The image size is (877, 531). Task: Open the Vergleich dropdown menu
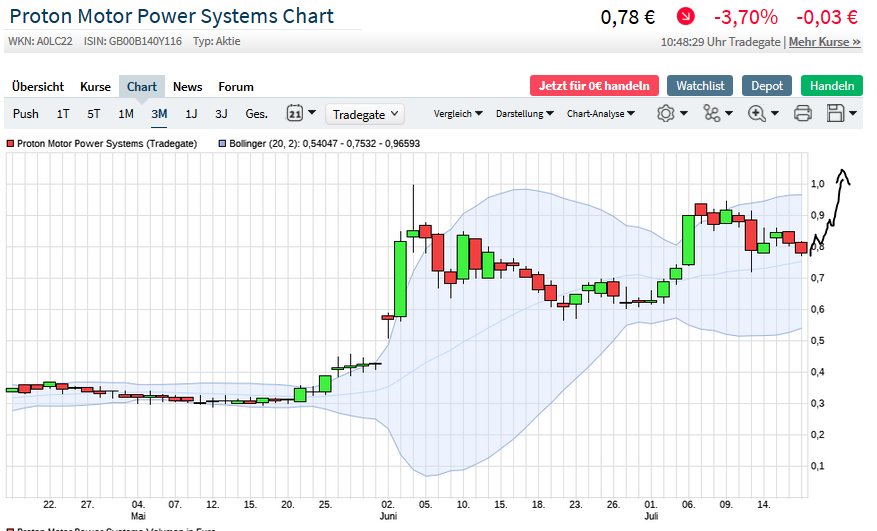(x=458, y=114)
